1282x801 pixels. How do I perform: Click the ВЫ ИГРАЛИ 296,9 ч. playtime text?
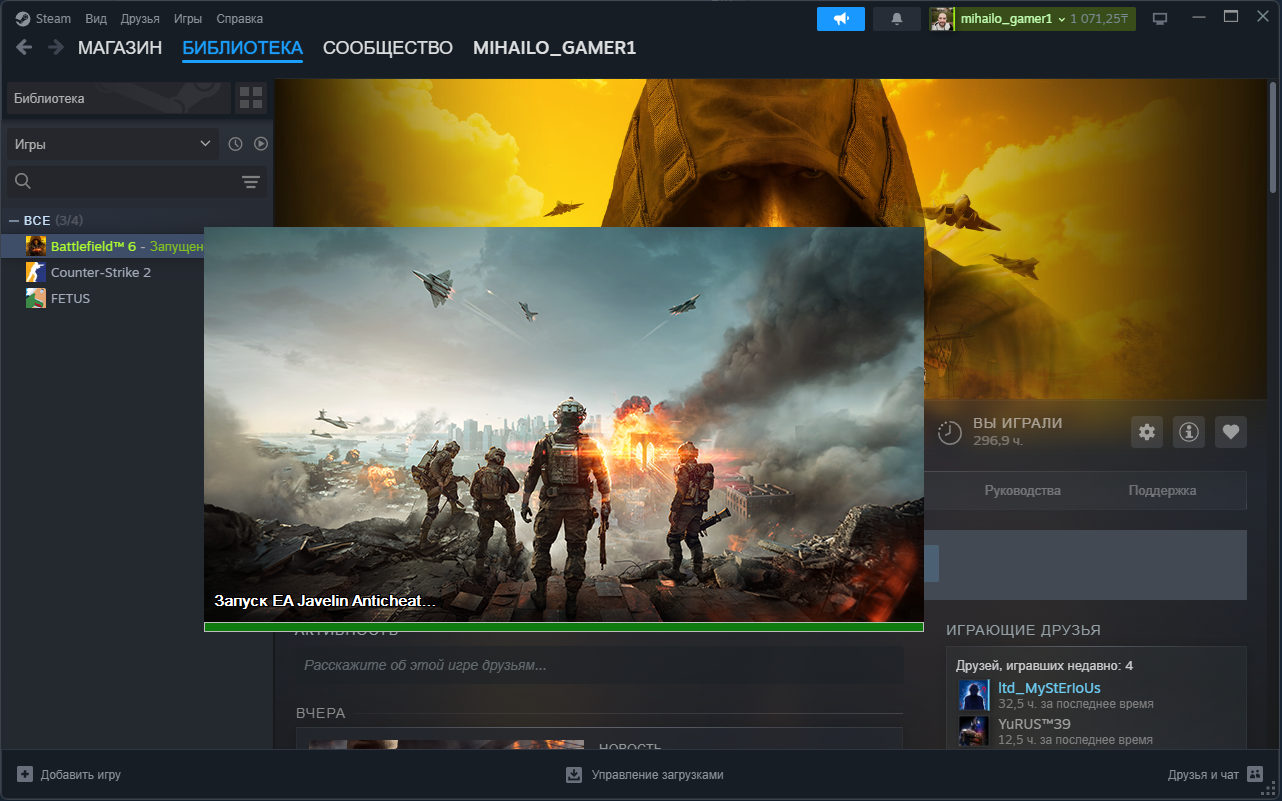tap(1018, 431)
